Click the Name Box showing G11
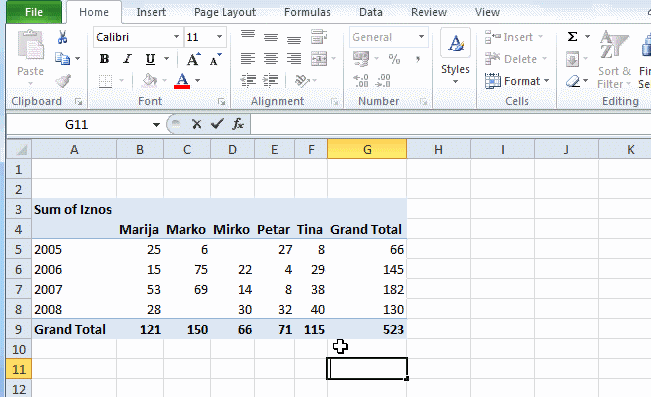The width and height of the screenshot is (651, 397). (x=77, y=124)
